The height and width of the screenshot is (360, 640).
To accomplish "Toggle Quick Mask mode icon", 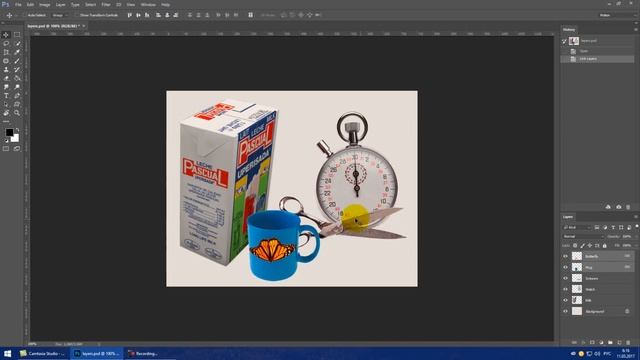I will click(x=6, y=149).
